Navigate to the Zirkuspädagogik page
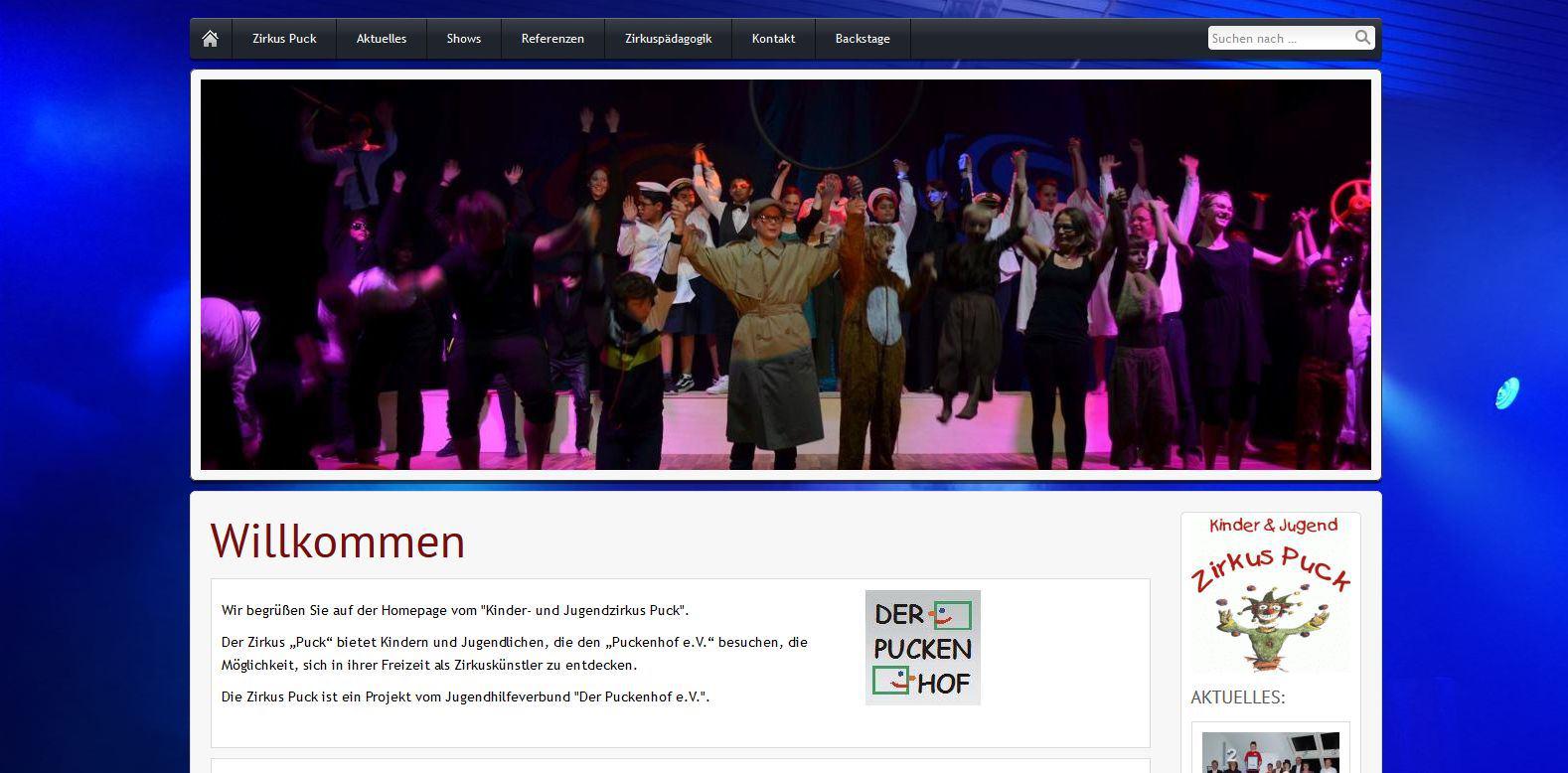1568x773 pixels. [668, 39]
